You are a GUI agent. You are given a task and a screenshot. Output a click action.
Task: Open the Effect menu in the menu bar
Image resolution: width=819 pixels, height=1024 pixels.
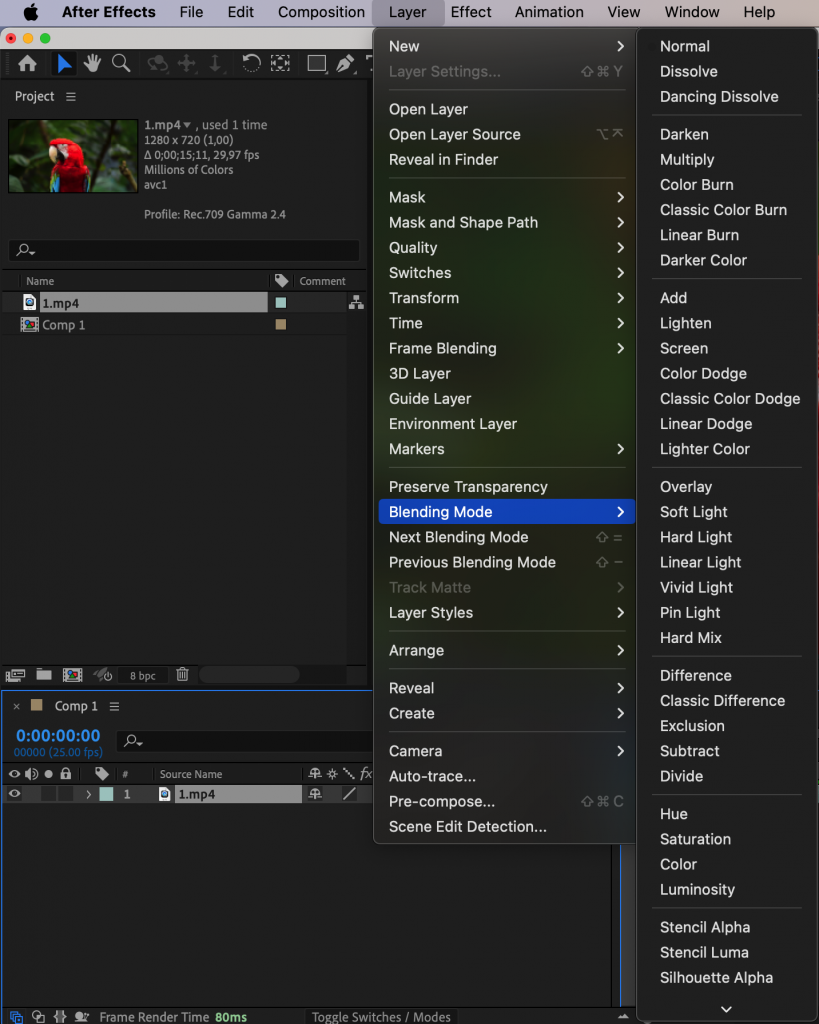pyautogui.click(x=470, y=12)
